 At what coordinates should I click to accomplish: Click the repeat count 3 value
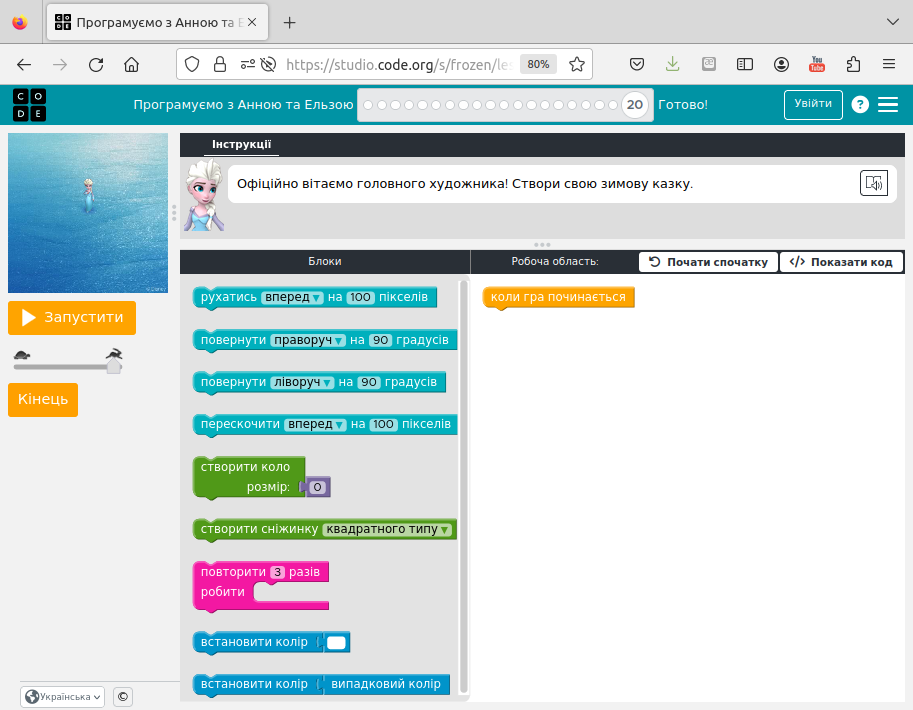tap(278, 572)
